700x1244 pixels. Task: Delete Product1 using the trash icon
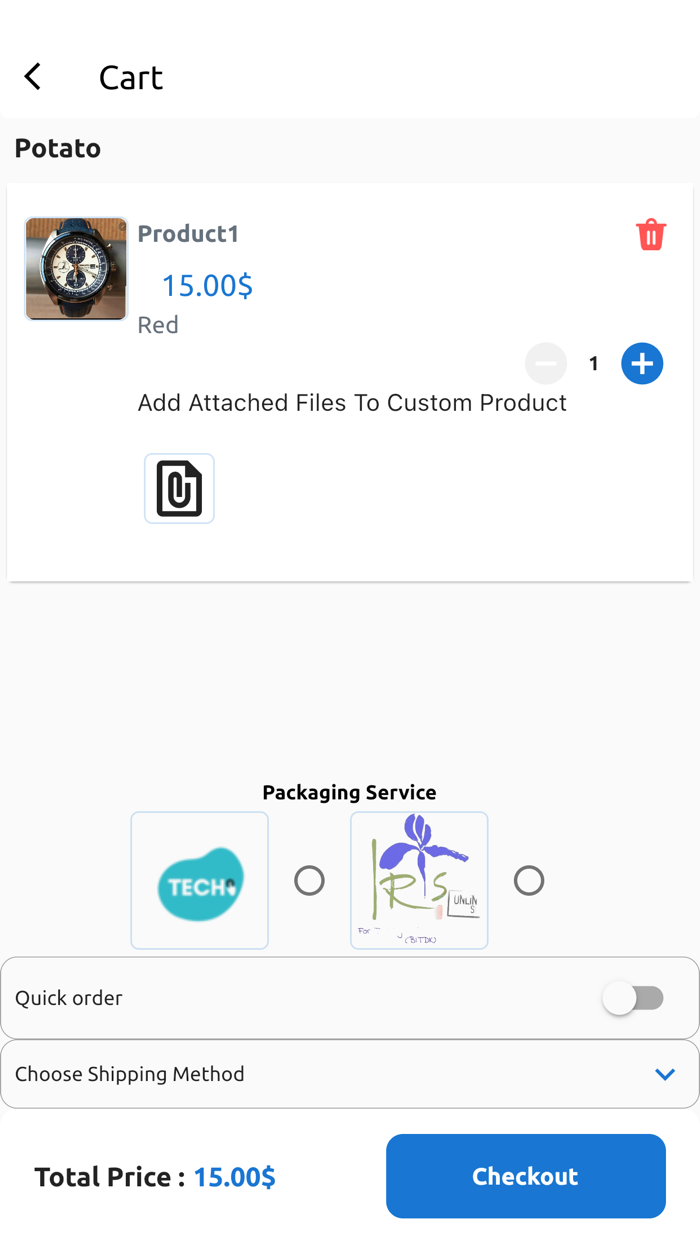point(651,234)
